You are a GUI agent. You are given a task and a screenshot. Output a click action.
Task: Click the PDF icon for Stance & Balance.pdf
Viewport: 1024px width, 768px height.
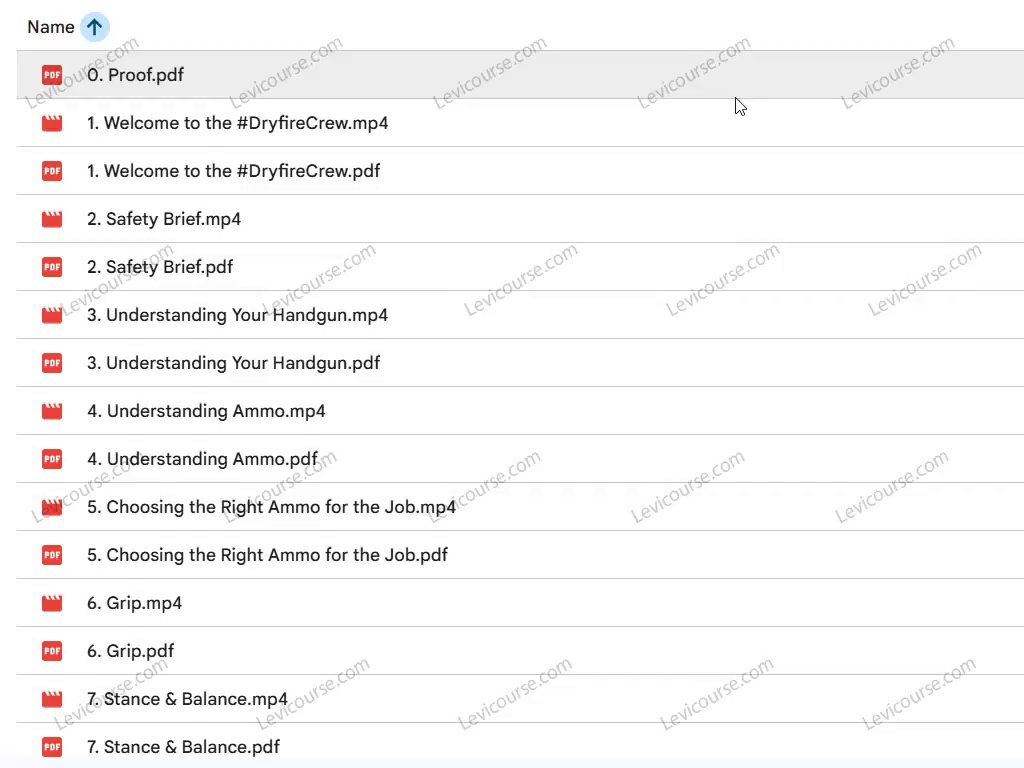[52, 747]
